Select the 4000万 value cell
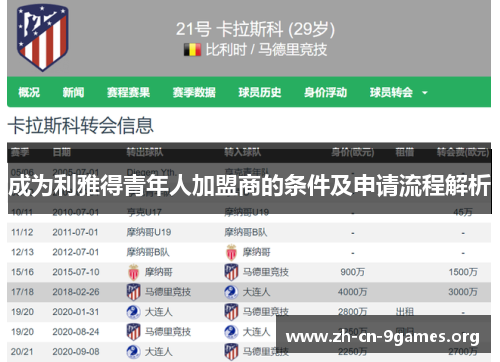500x362 pixels. (x=352, y=292)
